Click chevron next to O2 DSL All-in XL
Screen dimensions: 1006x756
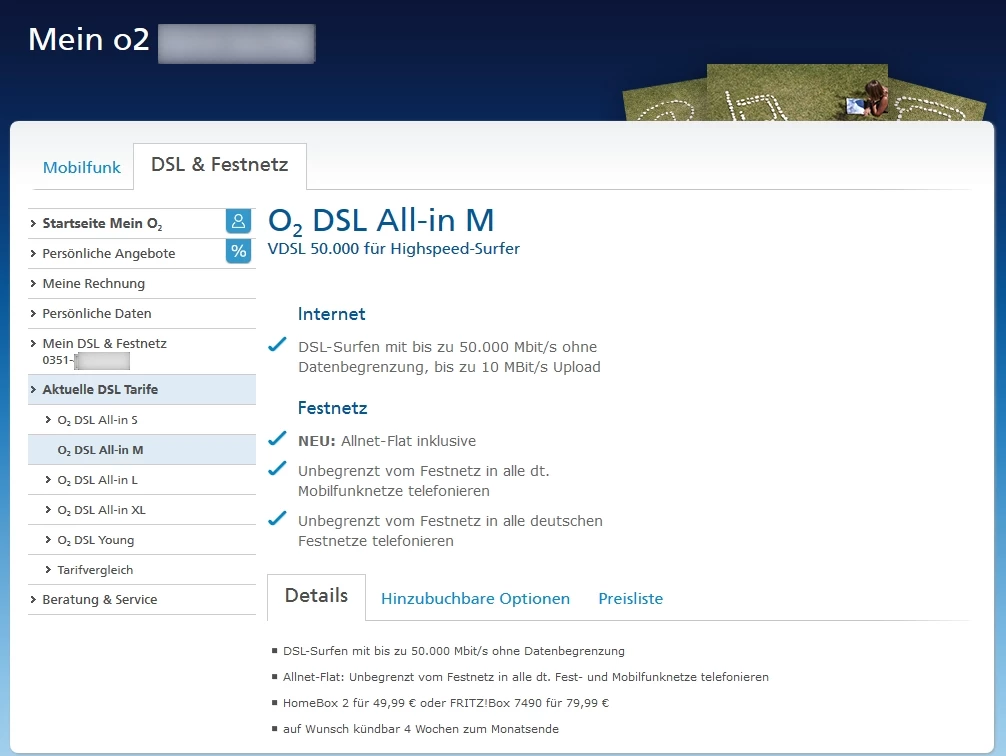(48, 510)
